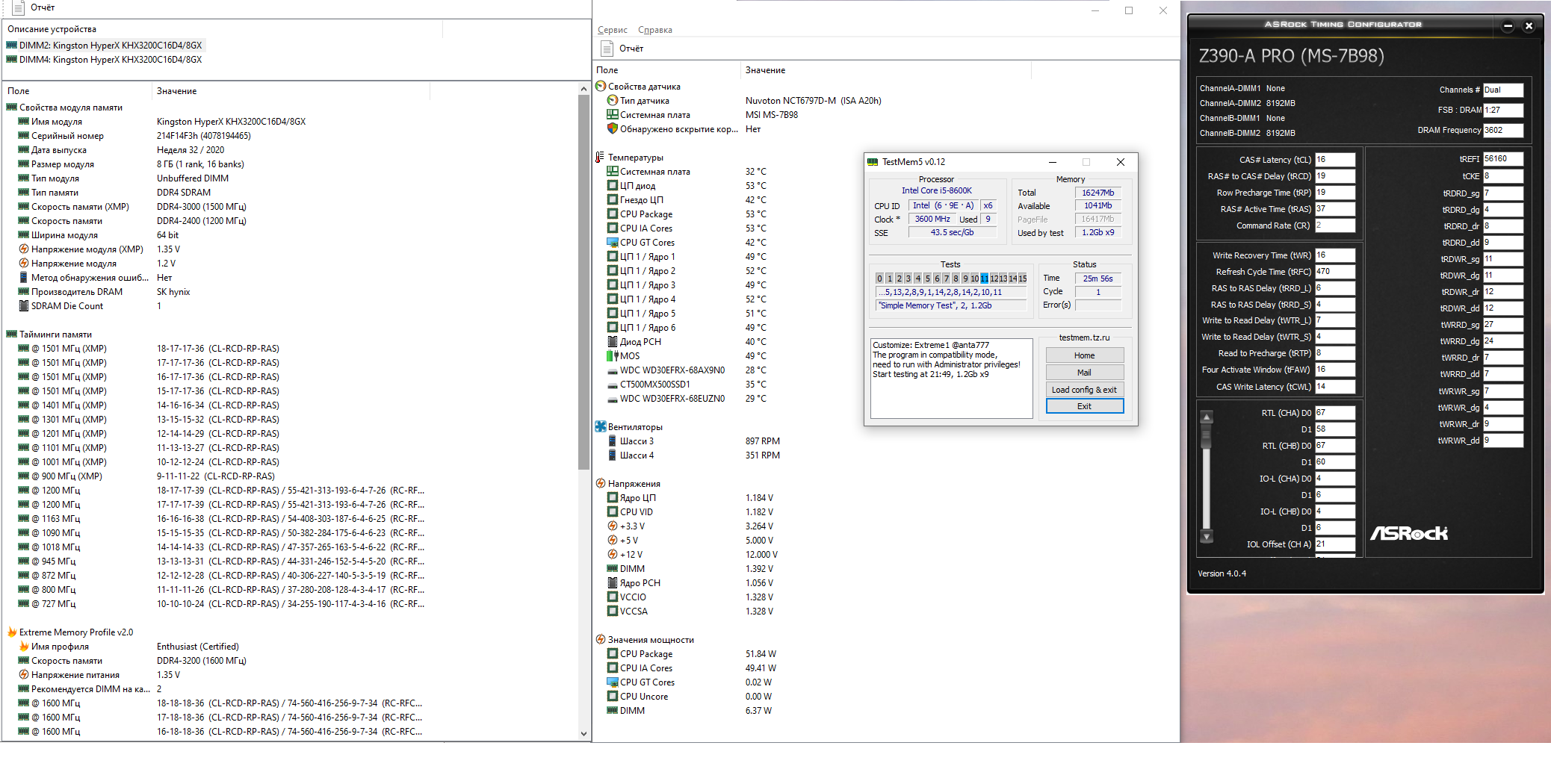Click the CT500MX500SSD1 drive icon

tap(613, 385)
